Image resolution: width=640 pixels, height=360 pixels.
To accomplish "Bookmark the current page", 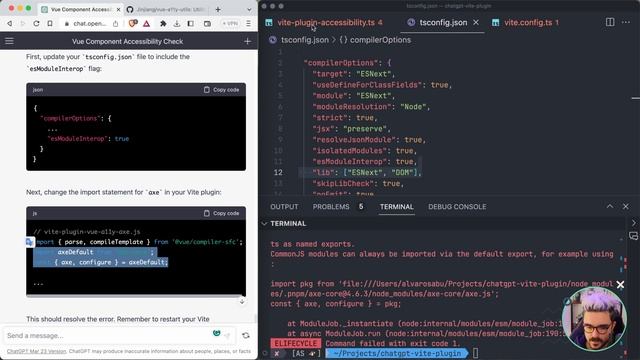I will pyautogui.click(x=50, y=24).
